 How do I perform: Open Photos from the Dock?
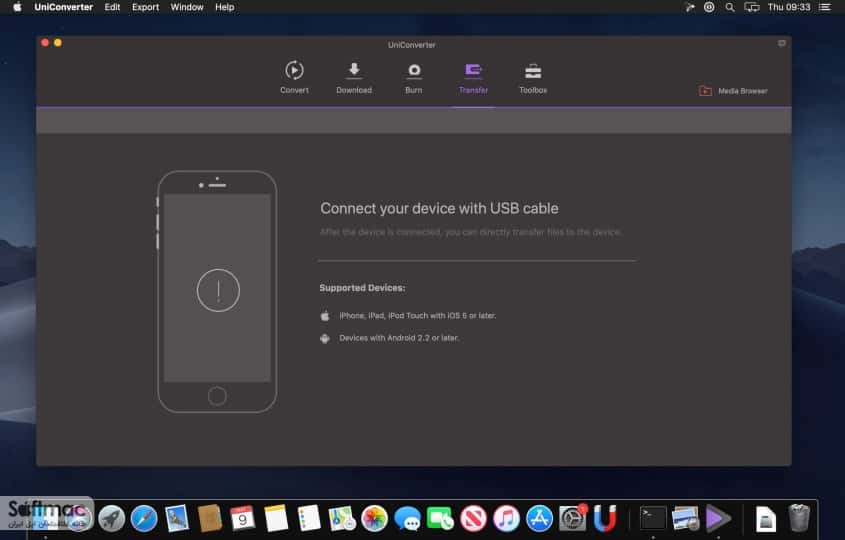(x=375, y=518)
